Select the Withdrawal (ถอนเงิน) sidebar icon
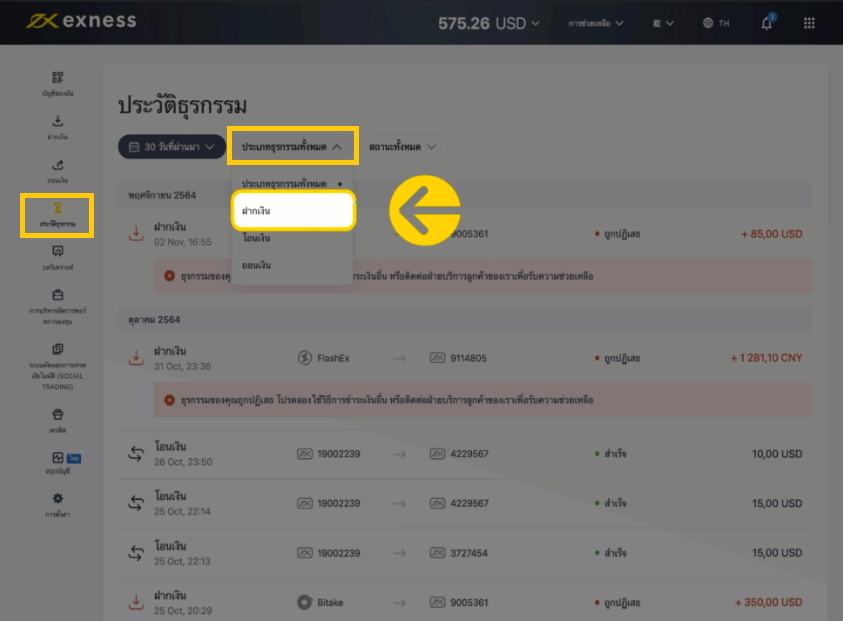The image size is (843, 621). coord(55,168)
